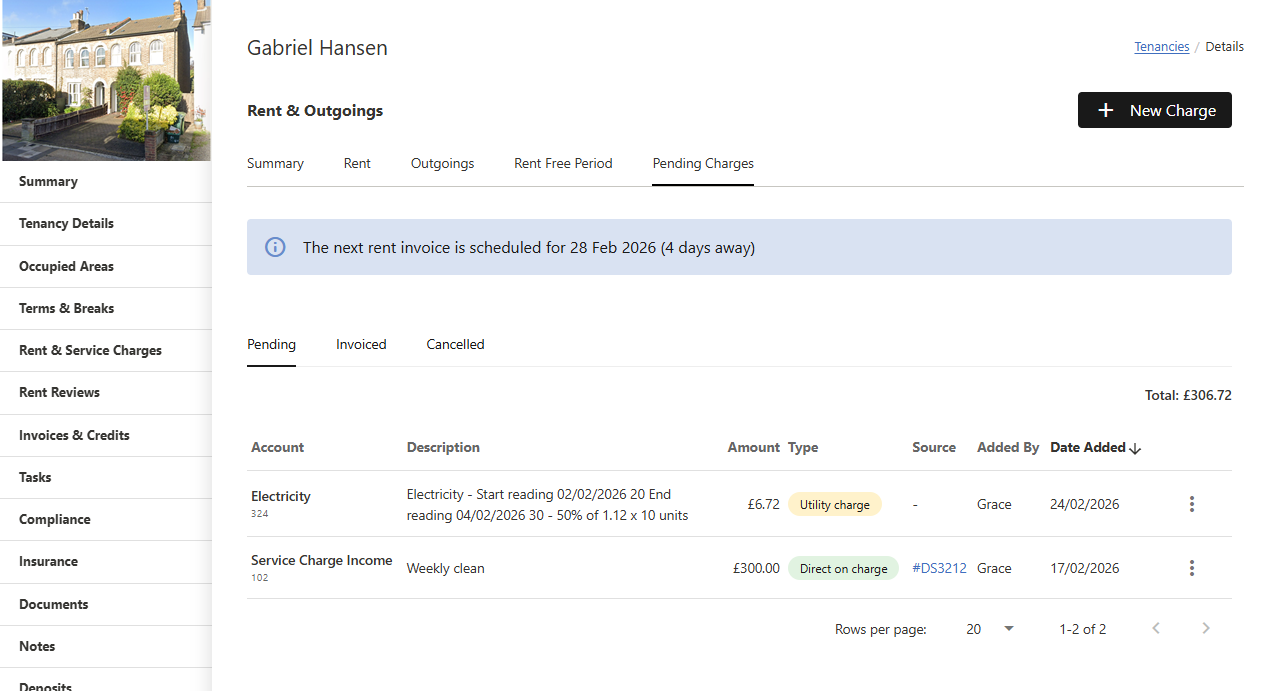Sort table by Amount column header

tap(753, 447)
